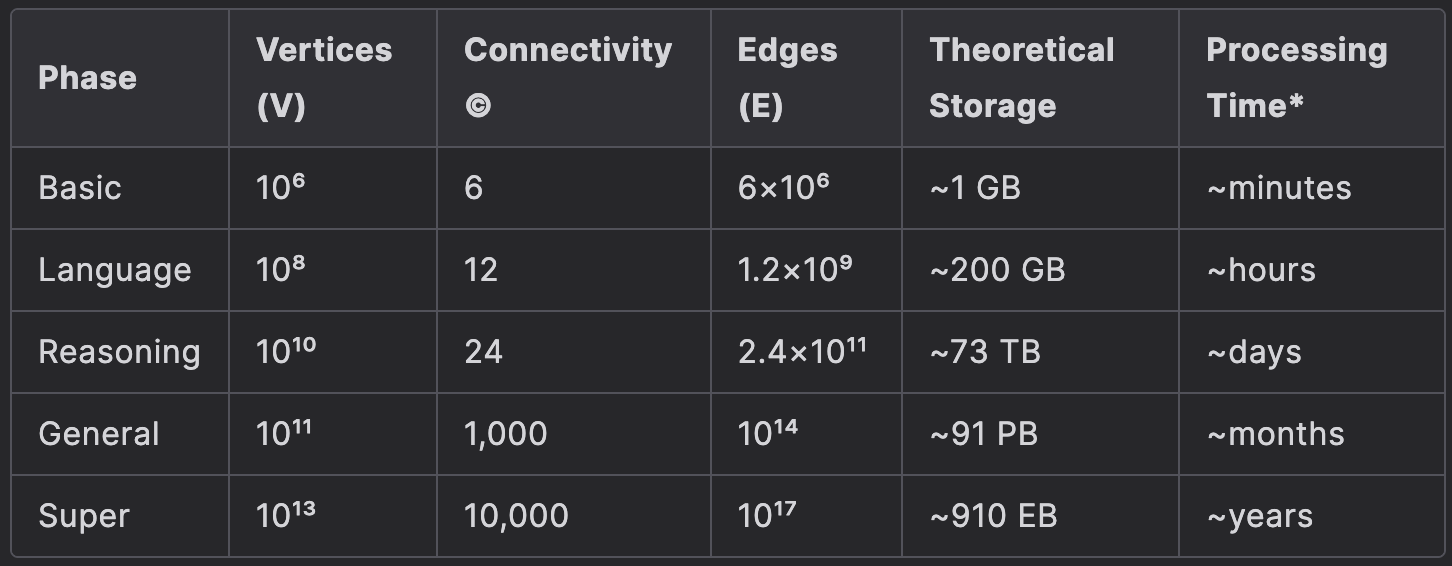
Task: Select the Language phase row label
Action: [115, 270]
